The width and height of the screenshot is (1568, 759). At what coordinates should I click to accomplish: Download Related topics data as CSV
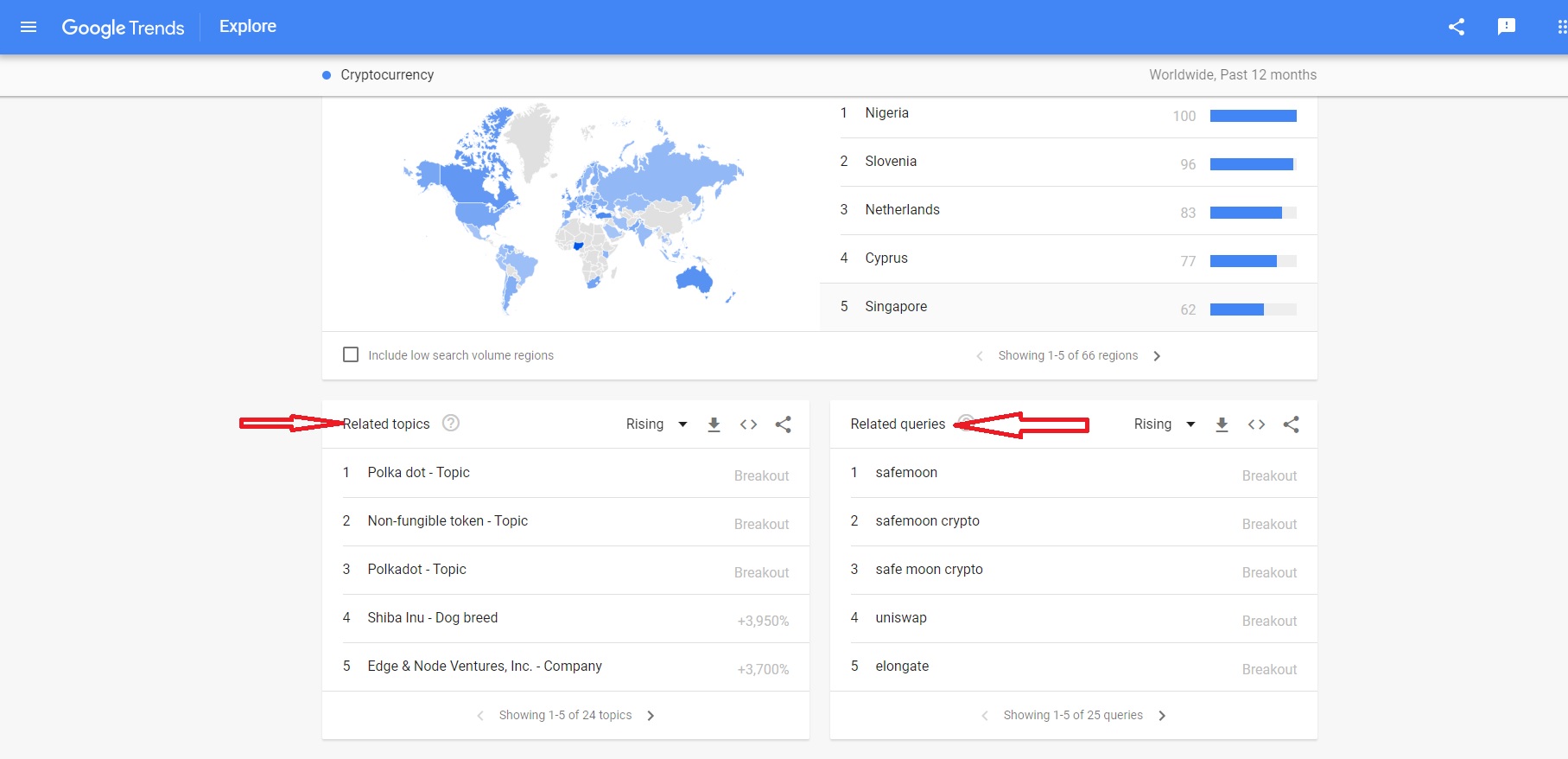[714, 424]
